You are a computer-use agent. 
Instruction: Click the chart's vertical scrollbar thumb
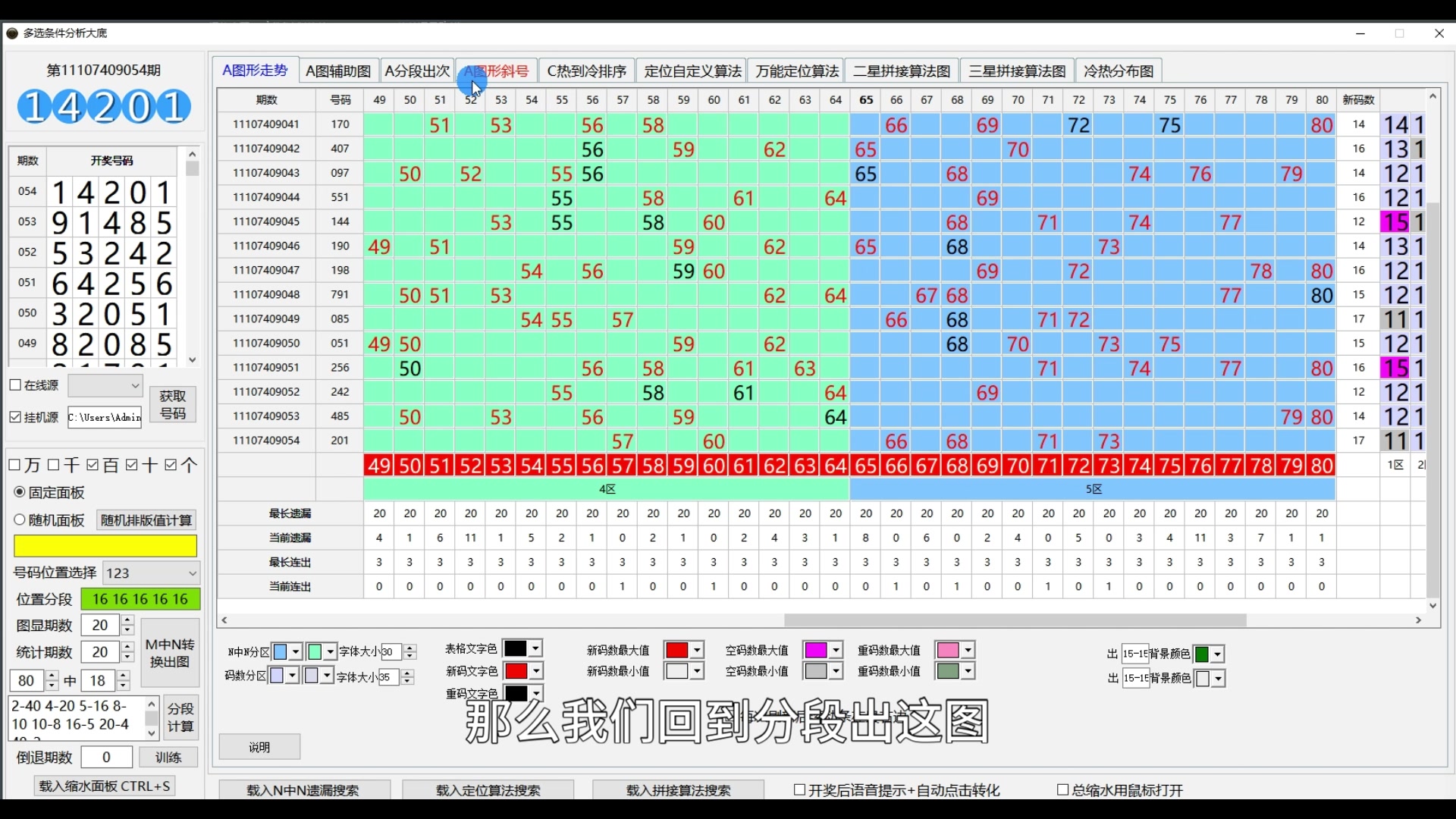pyautogui.click(x=1432, y=399)
